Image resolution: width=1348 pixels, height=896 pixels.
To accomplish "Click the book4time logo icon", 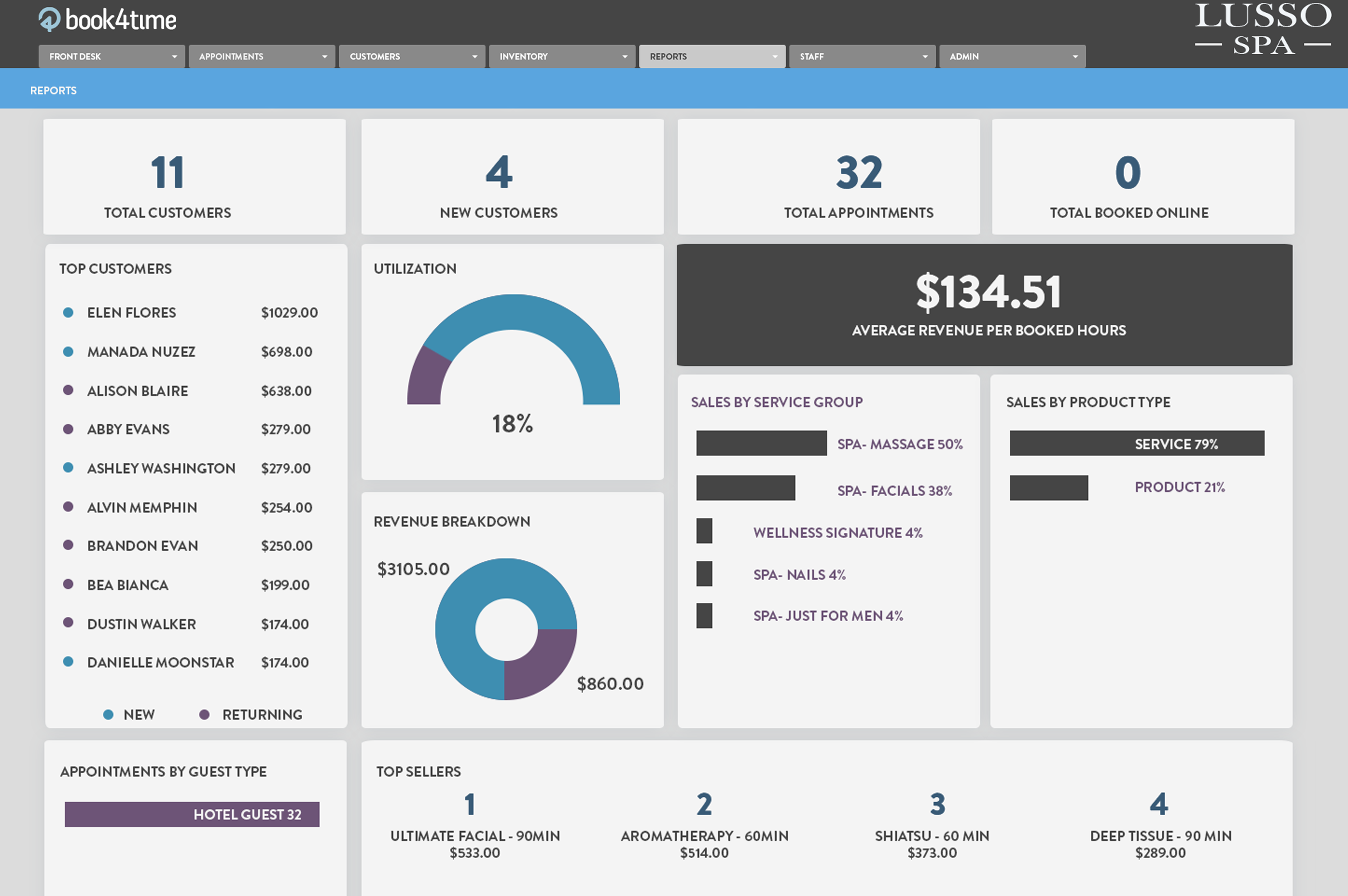I will 49,19.
